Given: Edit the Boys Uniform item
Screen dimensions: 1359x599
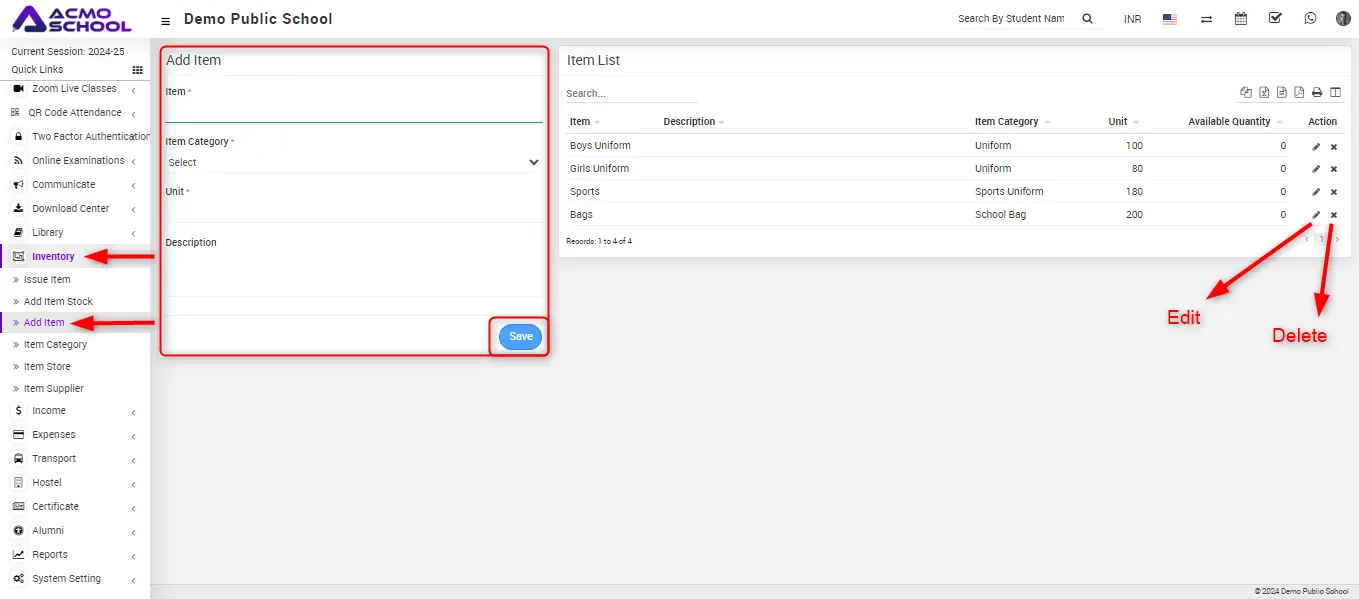Looking at the screenshot, I should (1316, 147).
